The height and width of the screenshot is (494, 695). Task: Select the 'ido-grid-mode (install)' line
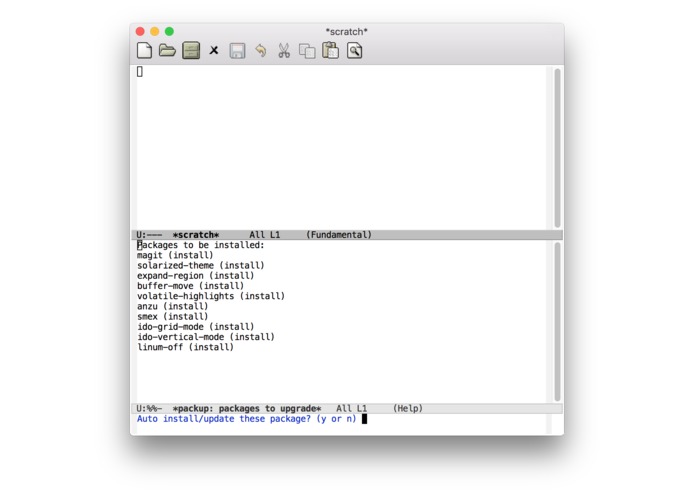click(x=195, y=327)
